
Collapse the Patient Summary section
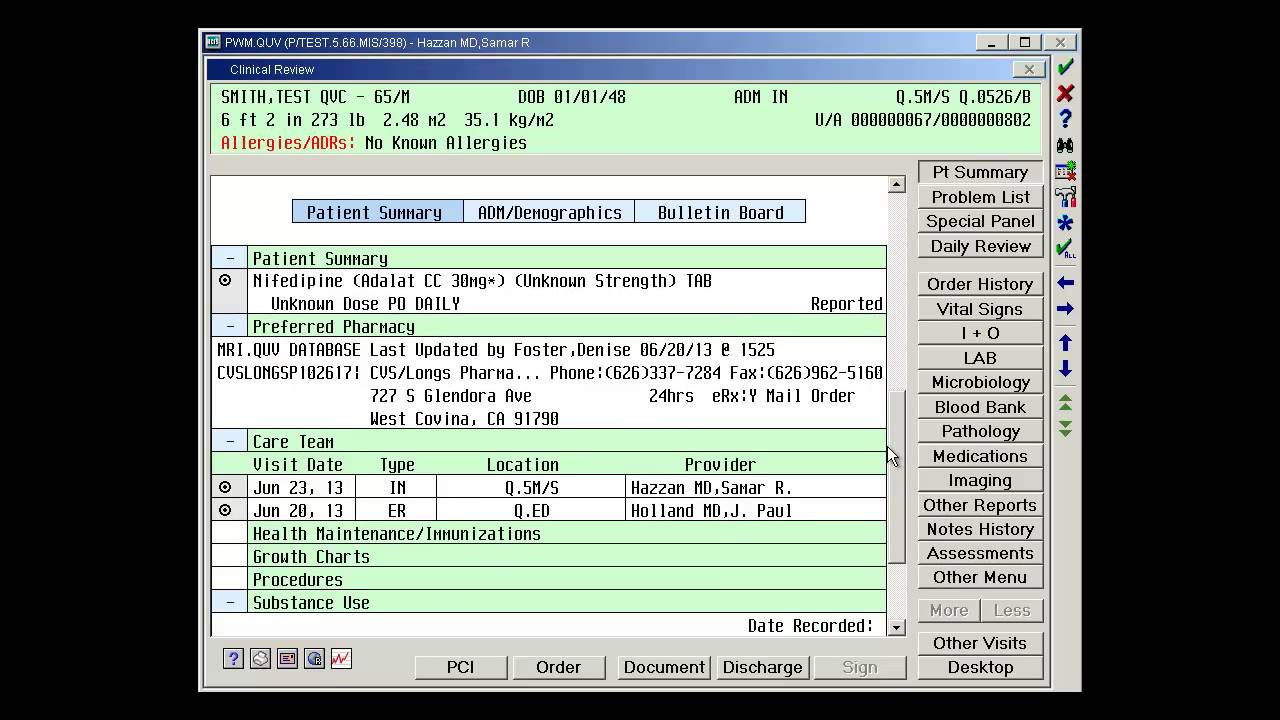tap(230, 258)
